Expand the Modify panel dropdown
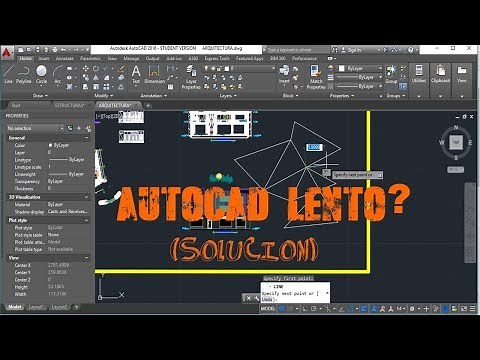The height and width of the screenshot is (360, 480). [x=103, y=96]
